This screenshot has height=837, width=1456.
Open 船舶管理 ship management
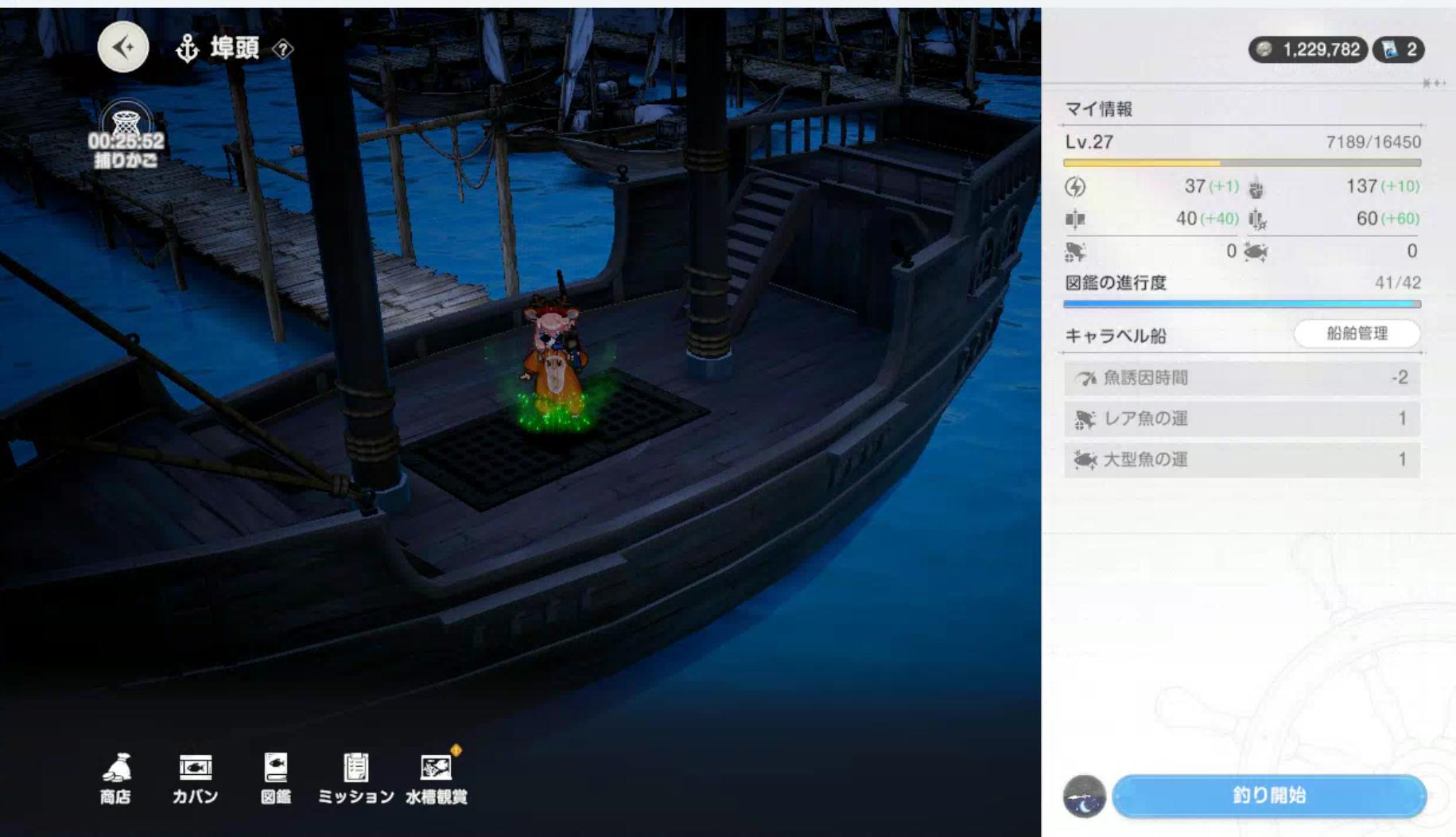tap(1357, 334)
